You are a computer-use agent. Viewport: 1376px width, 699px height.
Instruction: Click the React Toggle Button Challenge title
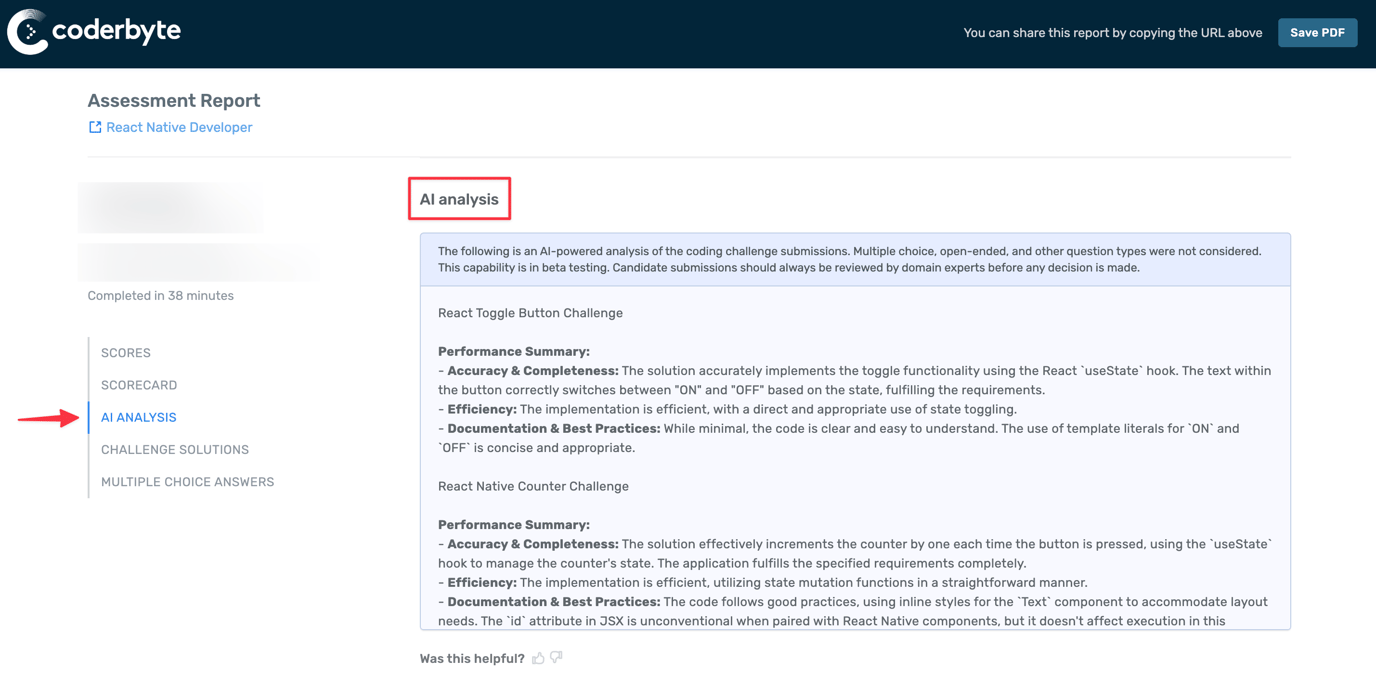530,313
